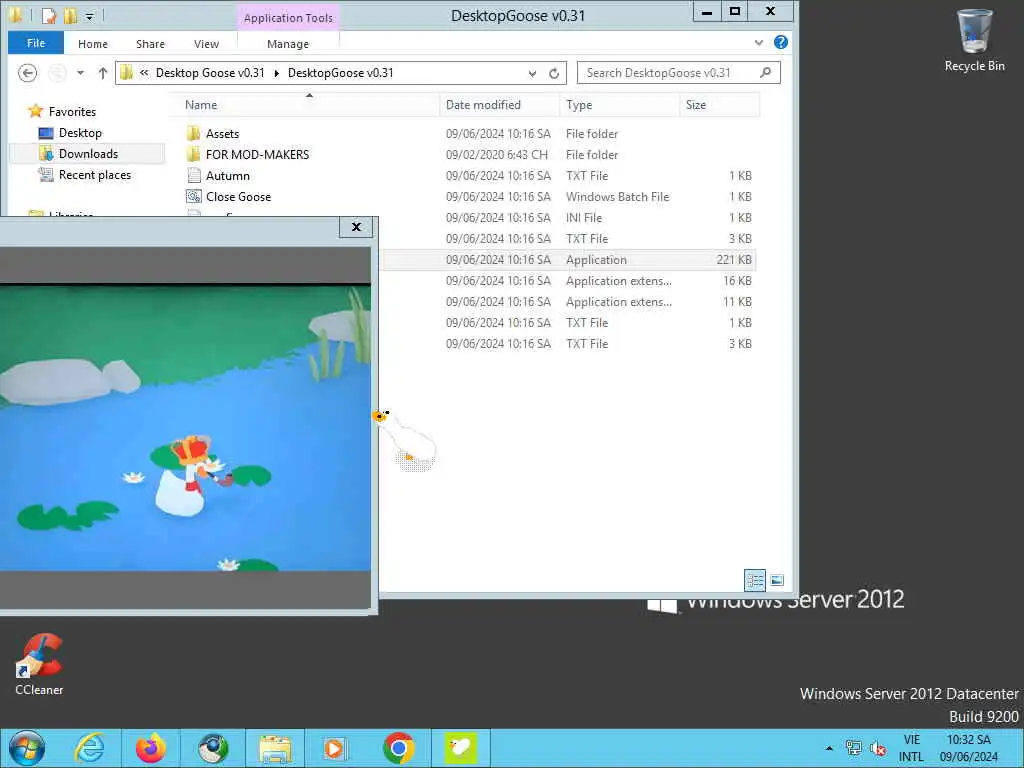Click the Properties quick access icon

tap(49, 15)
